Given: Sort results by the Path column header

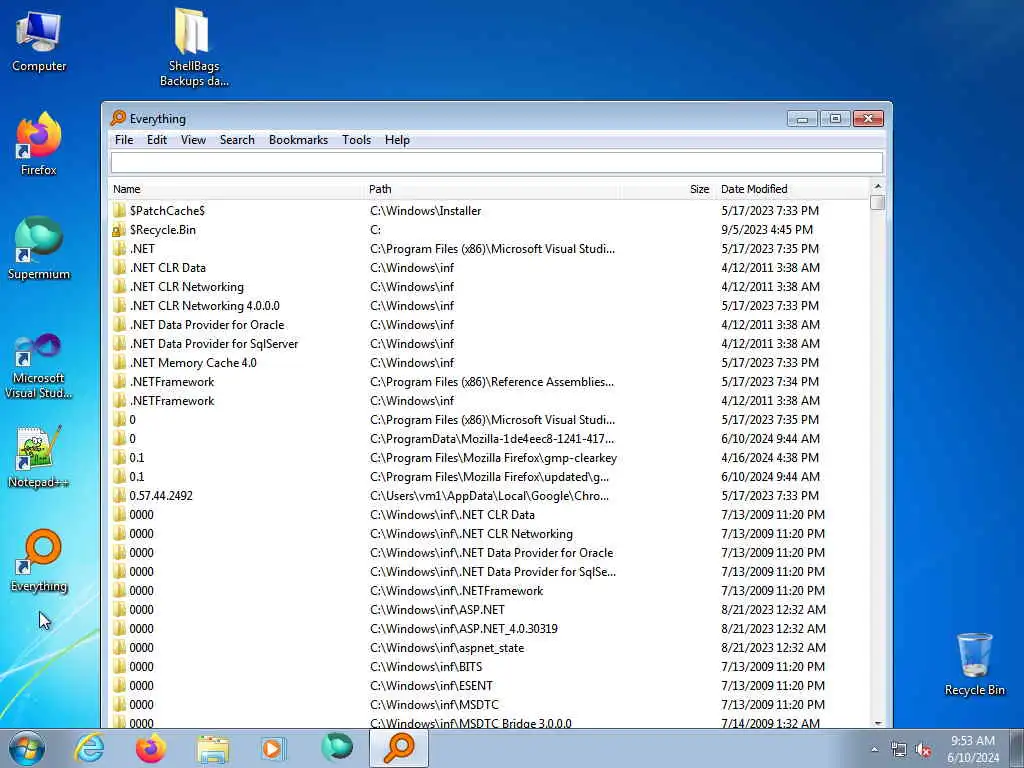Looking at the screenshot, I should pos(492,189).
